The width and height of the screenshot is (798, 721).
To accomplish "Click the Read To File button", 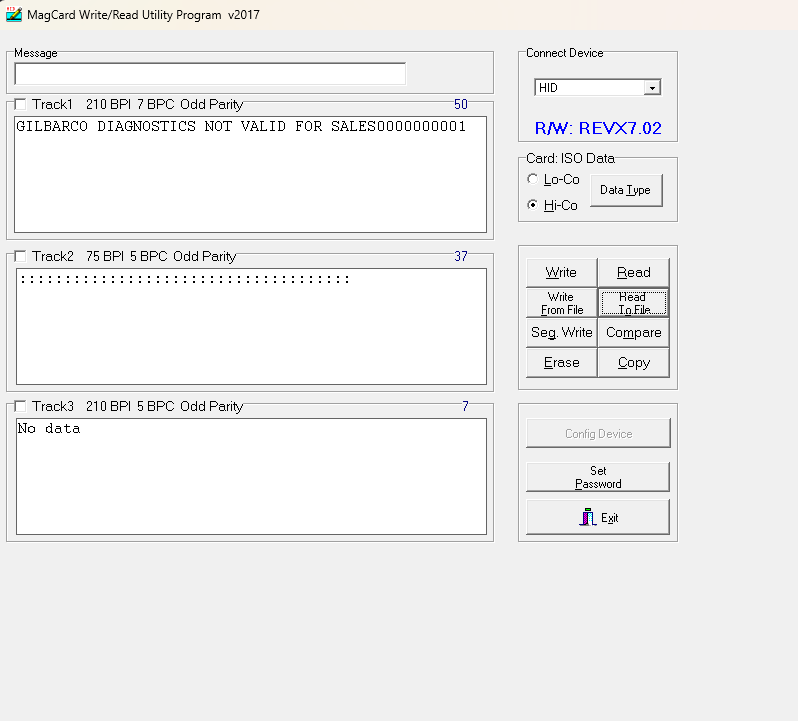I will [634, 303].
